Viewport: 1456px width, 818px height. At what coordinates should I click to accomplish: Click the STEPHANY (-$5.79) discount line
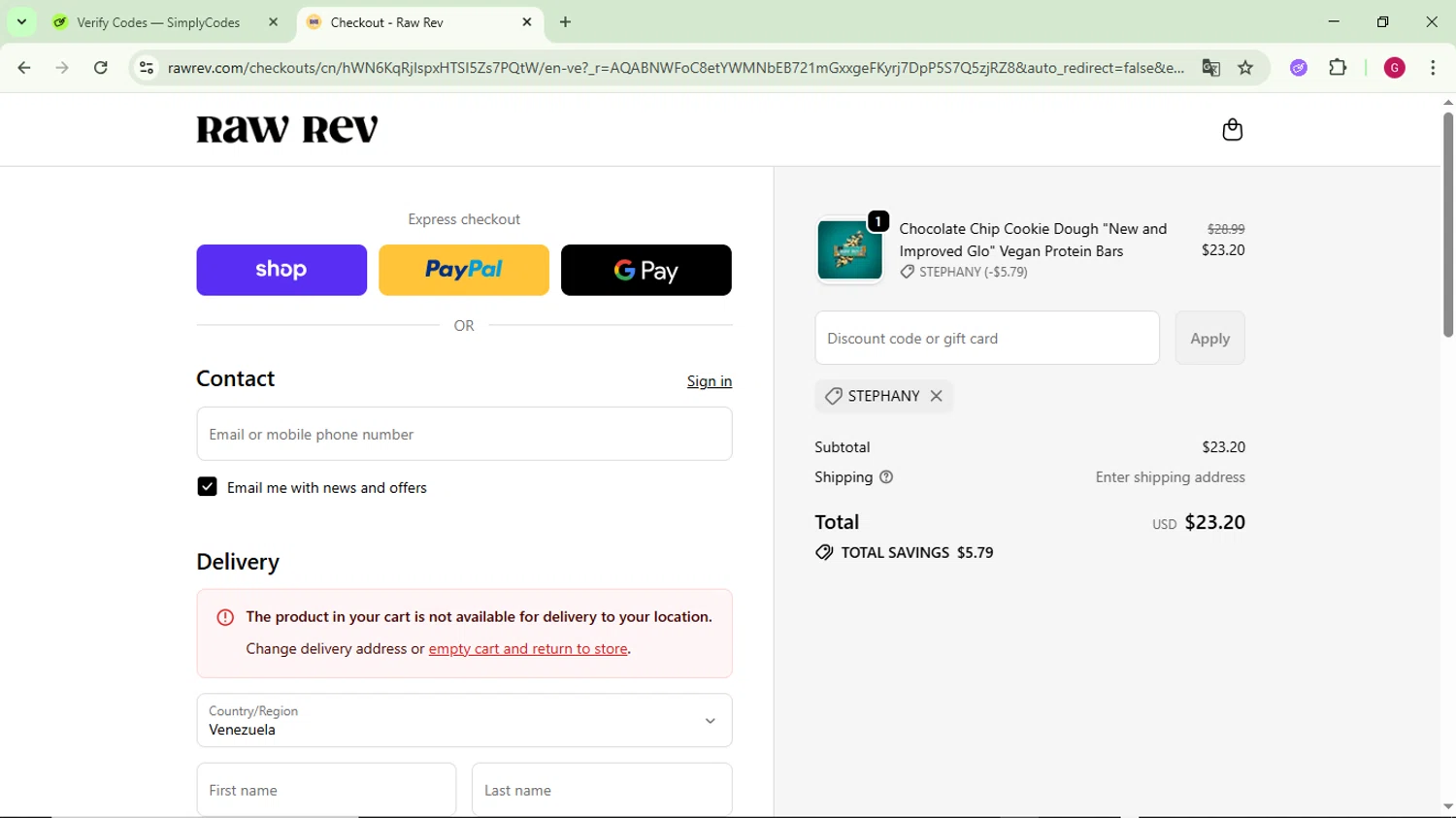[x=964, y=272]
